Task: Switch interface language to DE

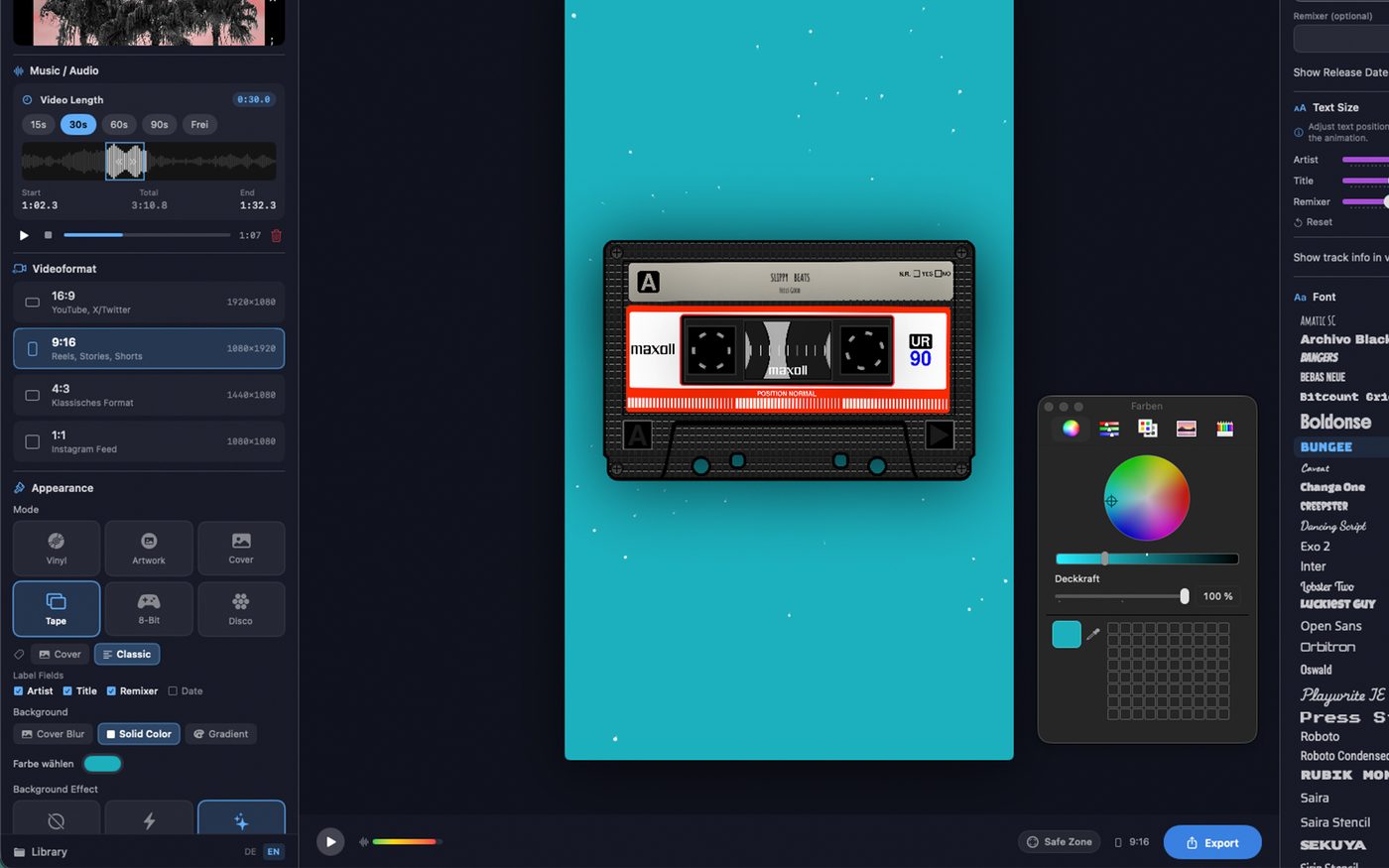Action: [250, 851]
